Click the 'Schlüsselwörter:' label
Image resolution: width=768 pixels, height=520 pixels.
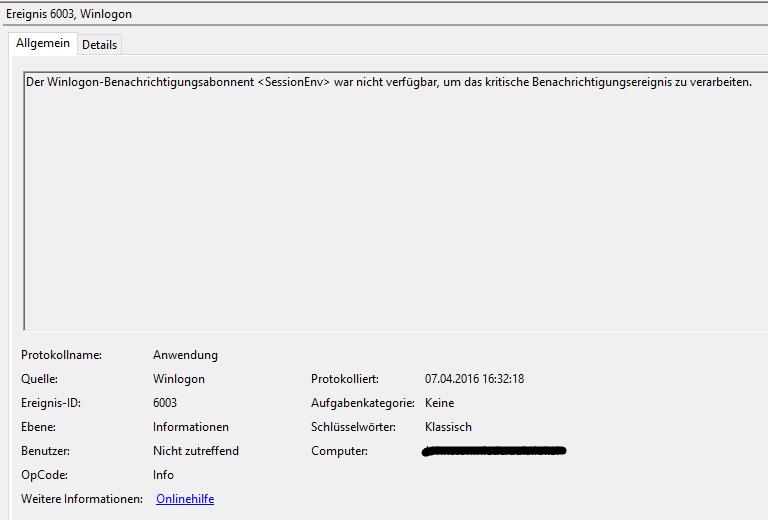pos(353,427)
